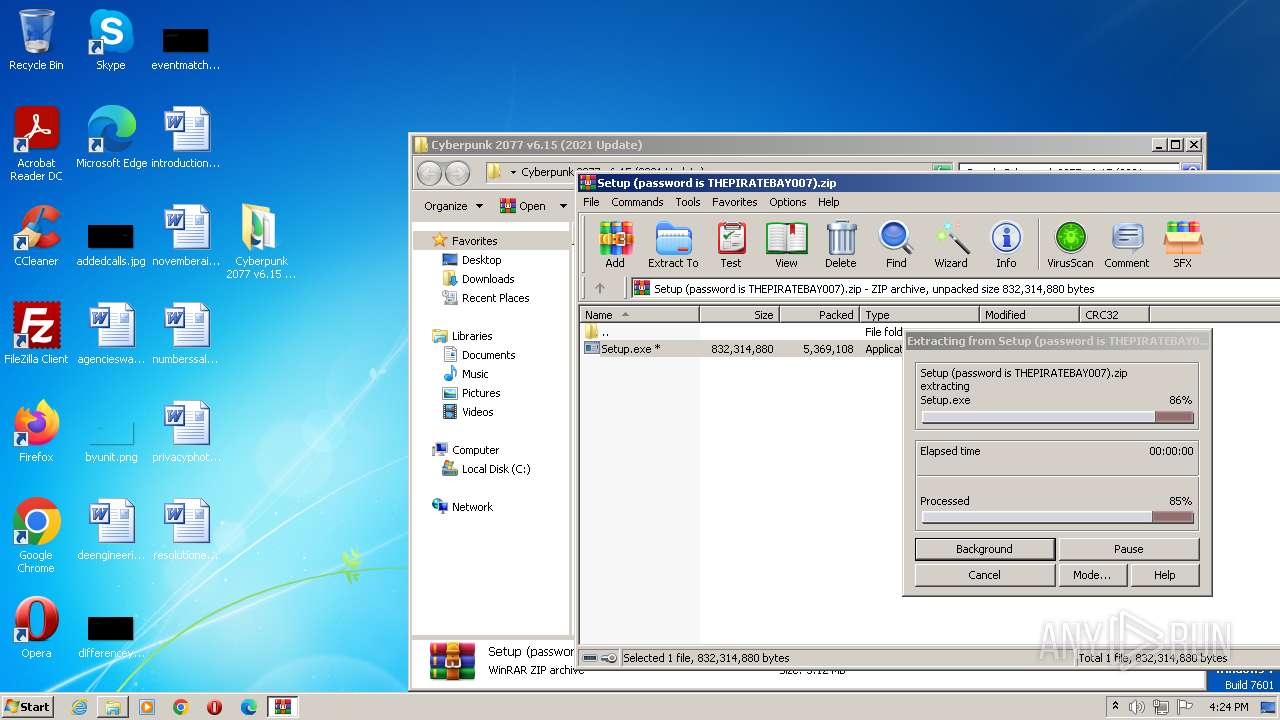The image size is (1280, 720).
Task: Click the Background button
Action: [x=984, y=549]
